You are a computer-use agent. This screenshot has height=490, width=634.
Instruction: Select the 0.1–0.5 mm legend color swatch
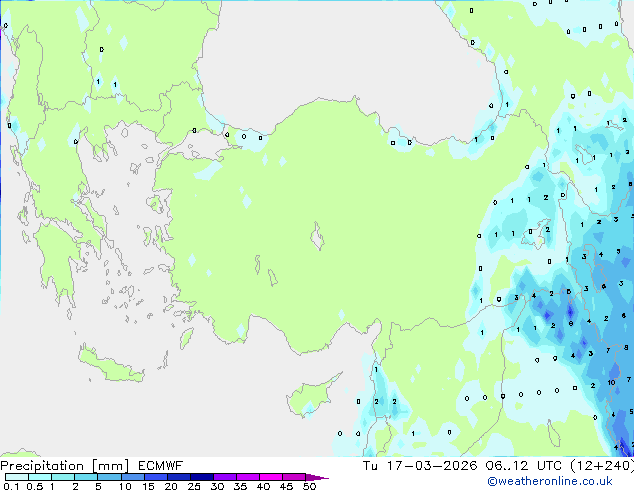point(17,477)
